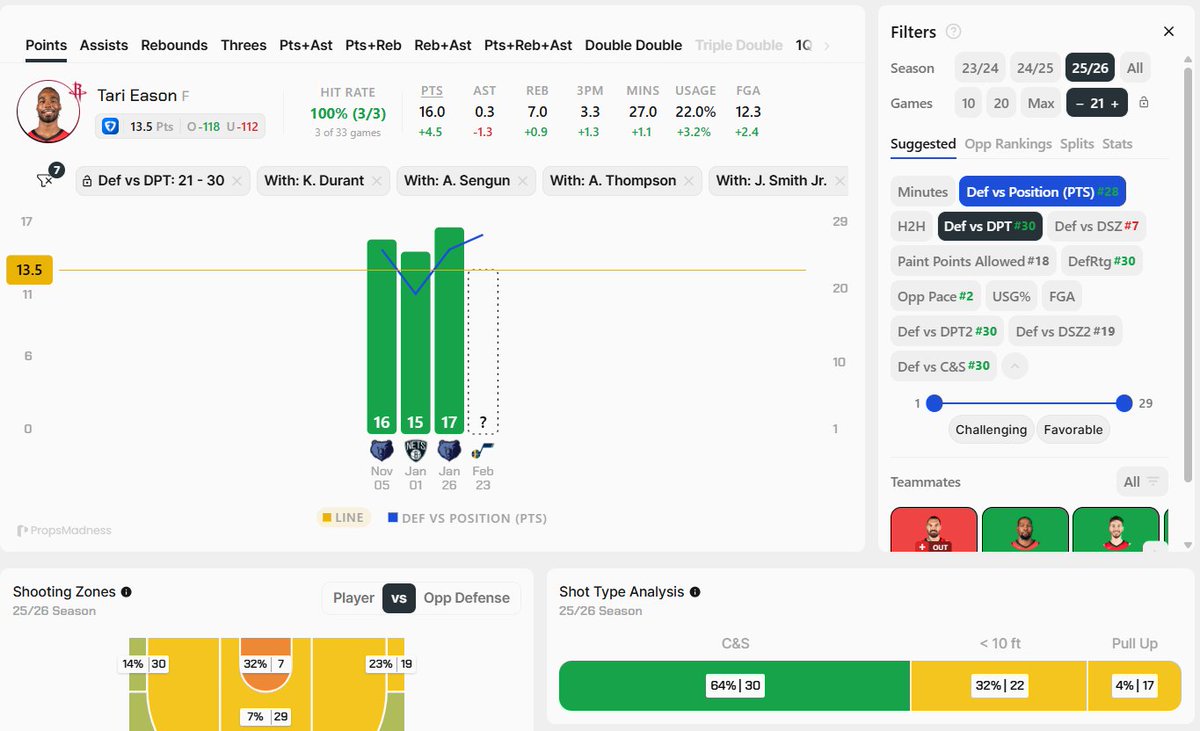The image size is (1200, 731).
Task: Click the Memphis Grizzlies logo for Nov 05
Action: click(382, 450)
